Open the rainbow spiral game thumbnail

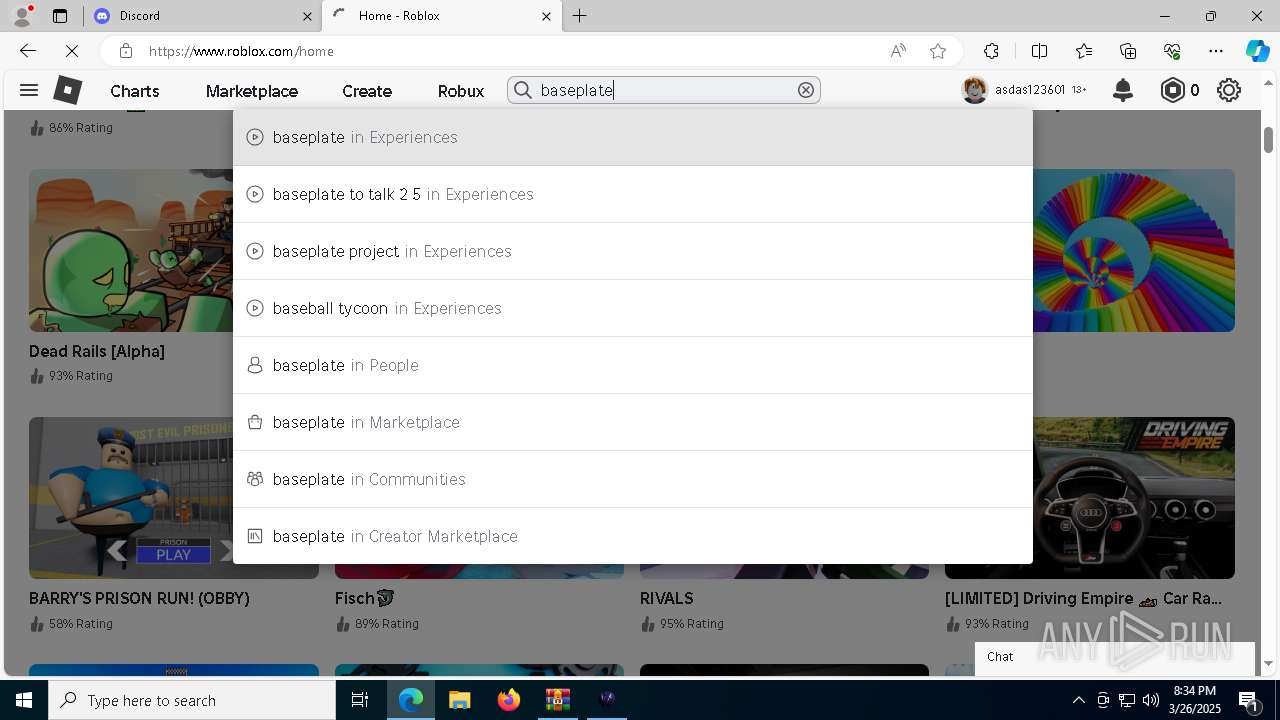coord(1134,250)
